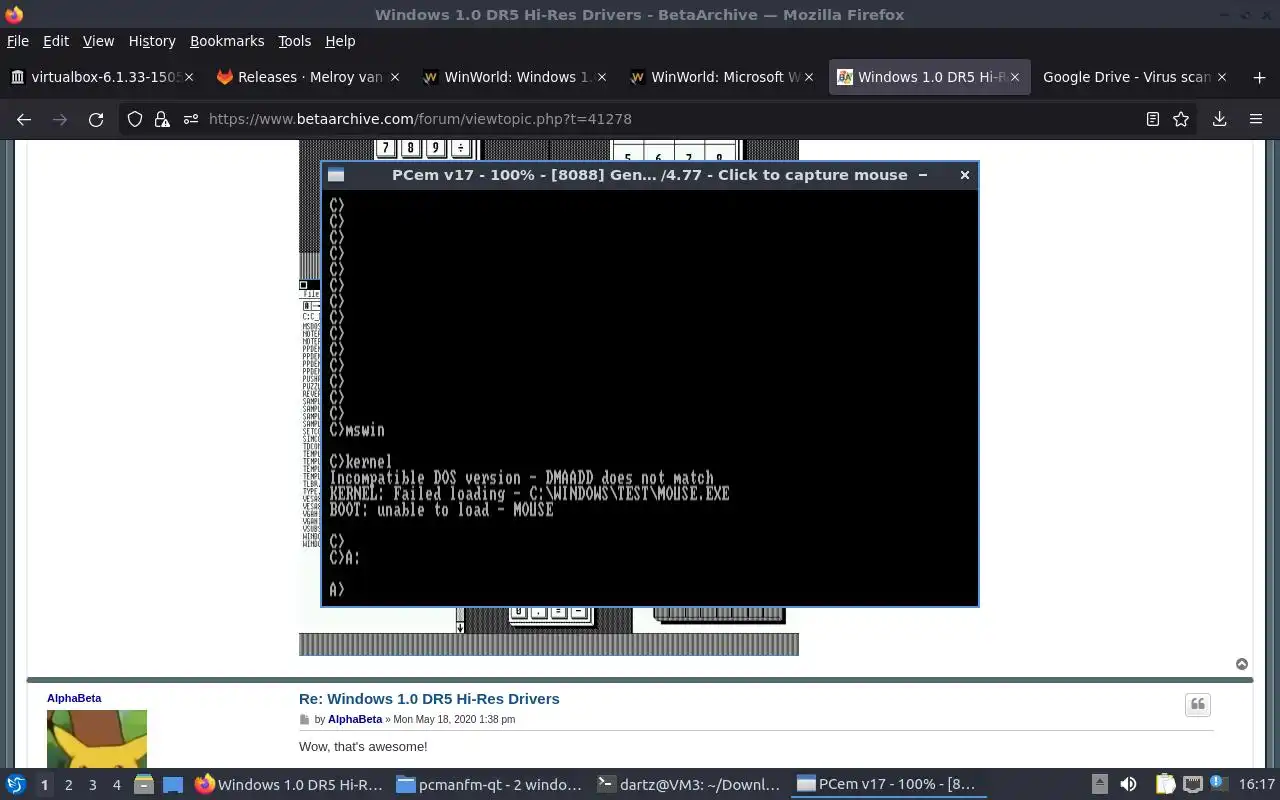
Task: Click the AlphaBeta Pikachu avatar image
Action: pyautogui.click(x=97, y=739)
